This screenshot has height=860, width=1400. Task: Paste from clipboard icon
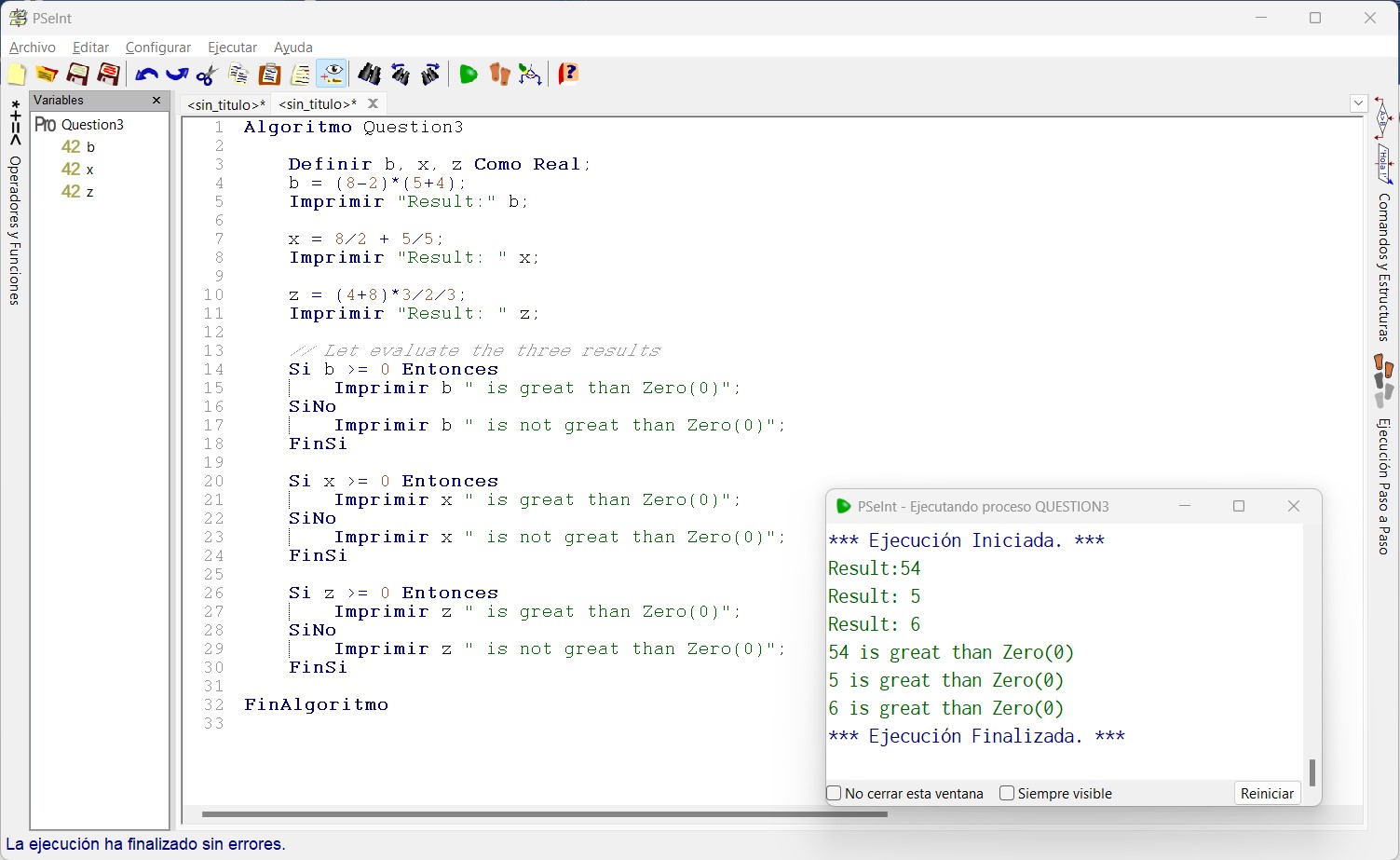269,75
